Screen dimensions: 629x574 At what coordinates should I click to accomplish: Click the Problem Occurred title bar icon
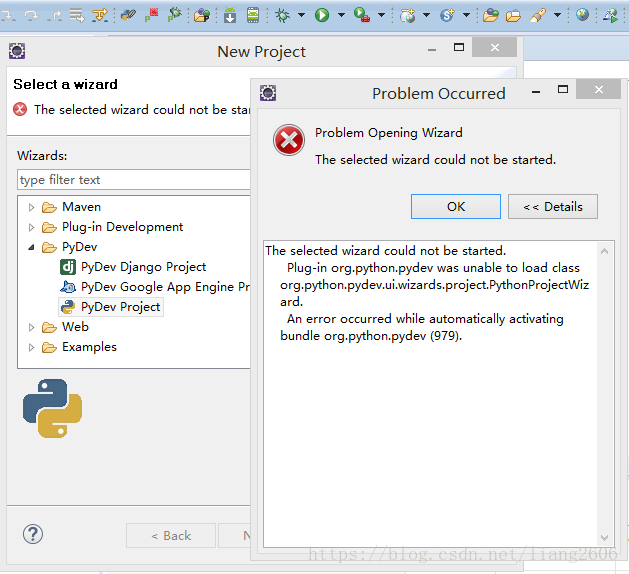268,93
